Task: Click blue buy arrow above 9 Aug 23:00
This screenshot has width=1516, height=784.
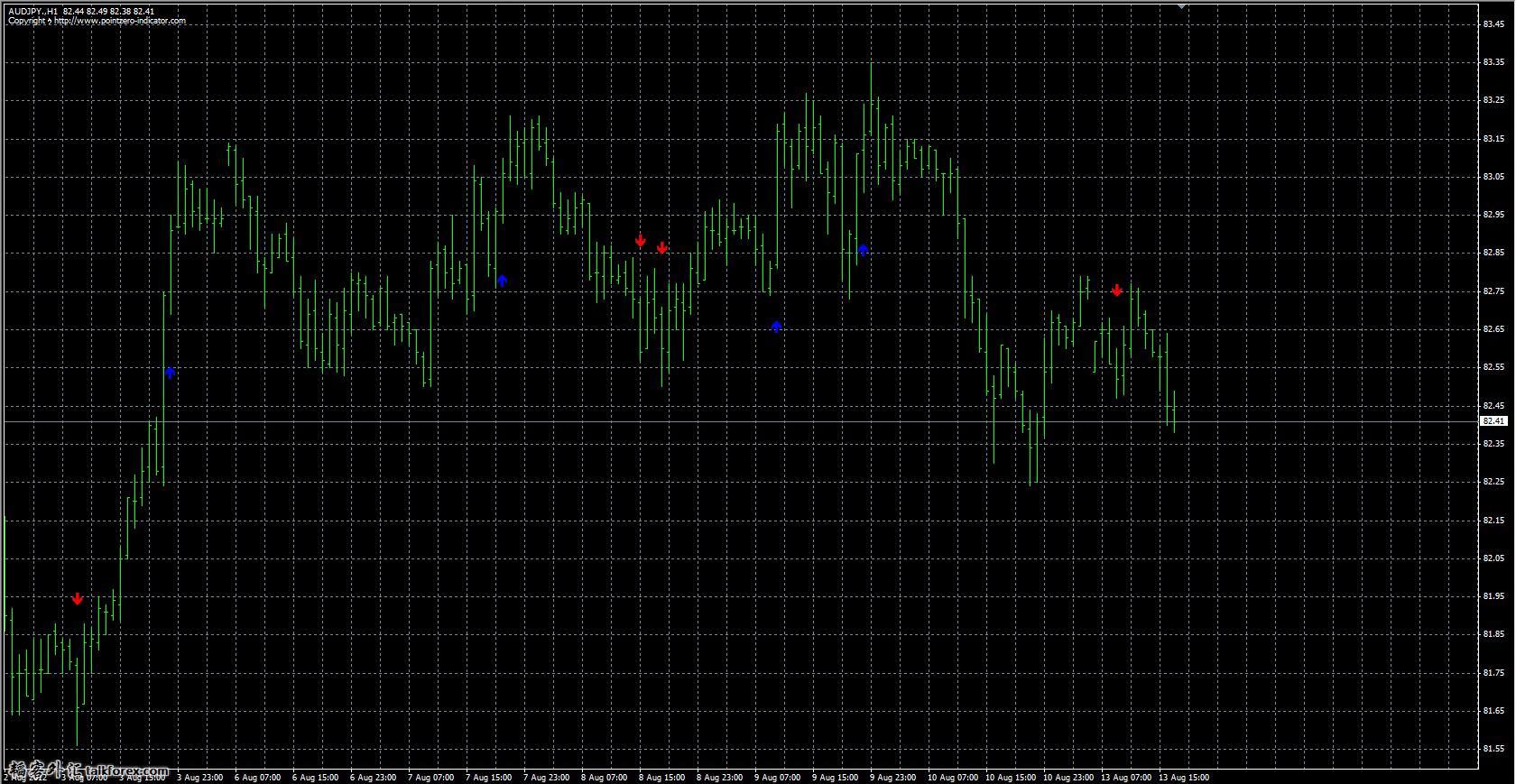Action: (864, 250)
